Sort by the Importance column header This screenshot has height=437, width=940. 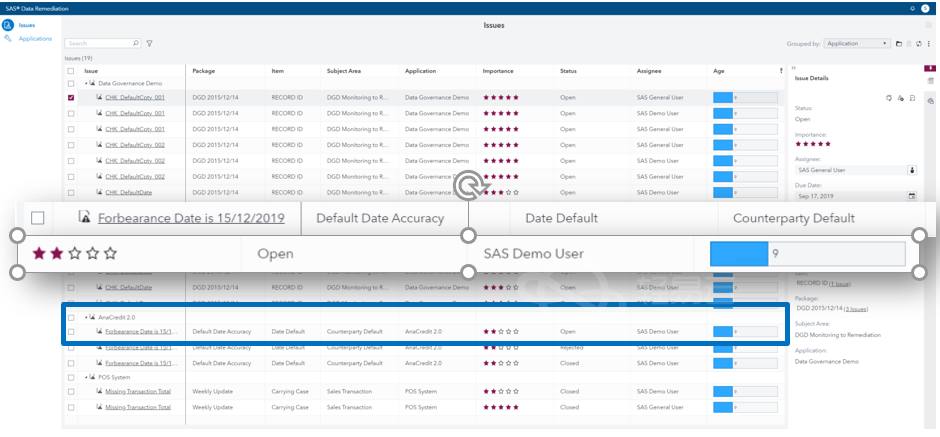click(498, 71)
